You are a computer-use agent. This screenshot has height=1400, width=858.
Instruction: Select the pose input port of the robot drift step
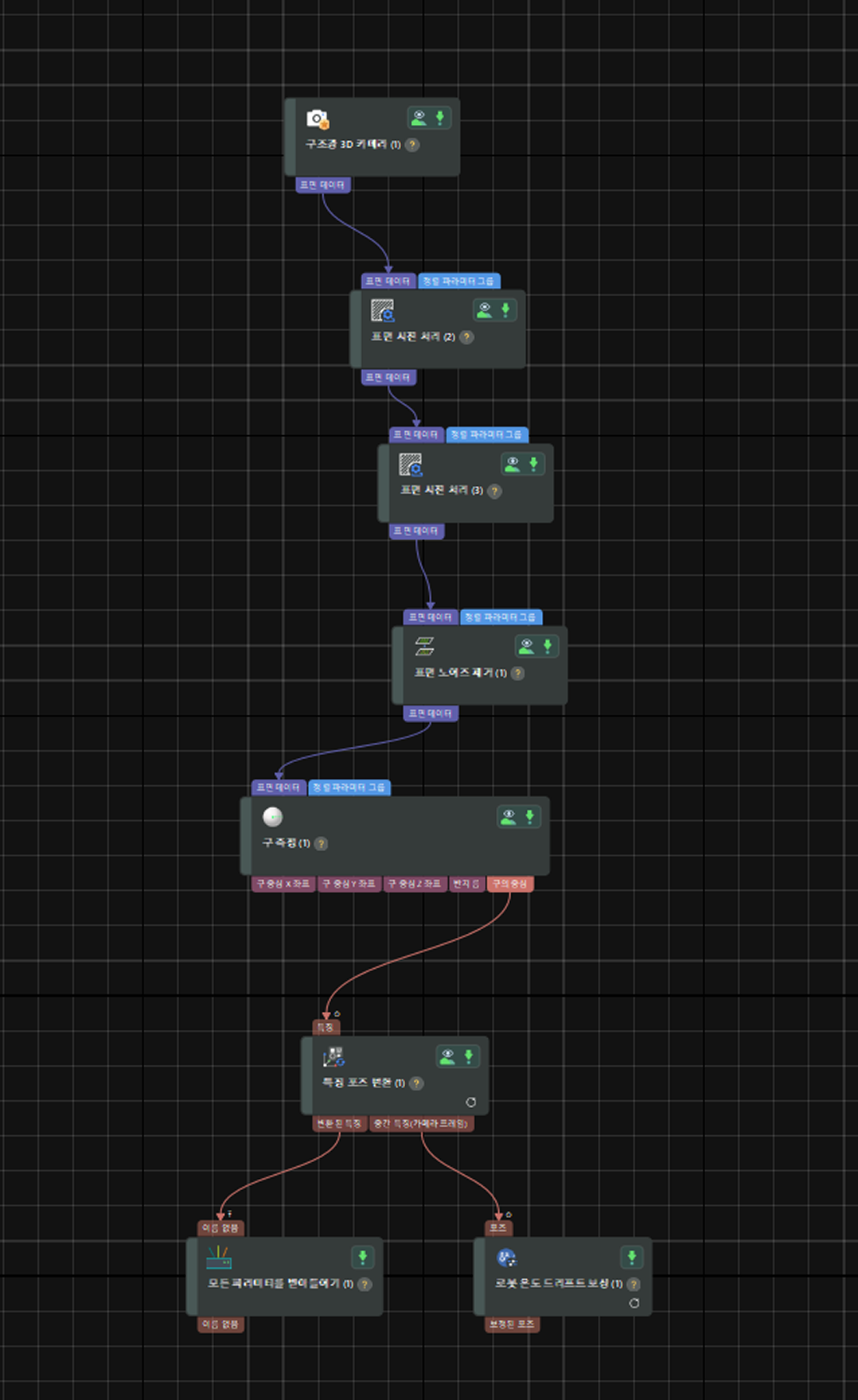pos(499,1228)
